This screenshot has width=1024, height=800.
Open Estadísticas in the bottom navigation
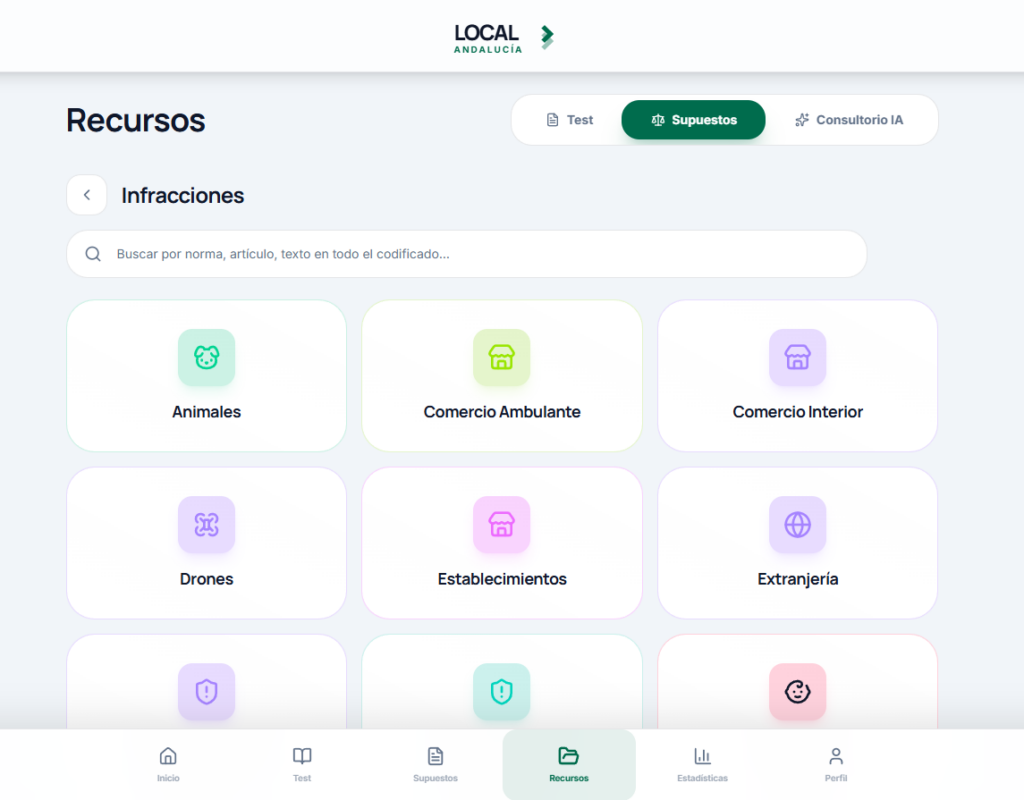click(702, 764)
